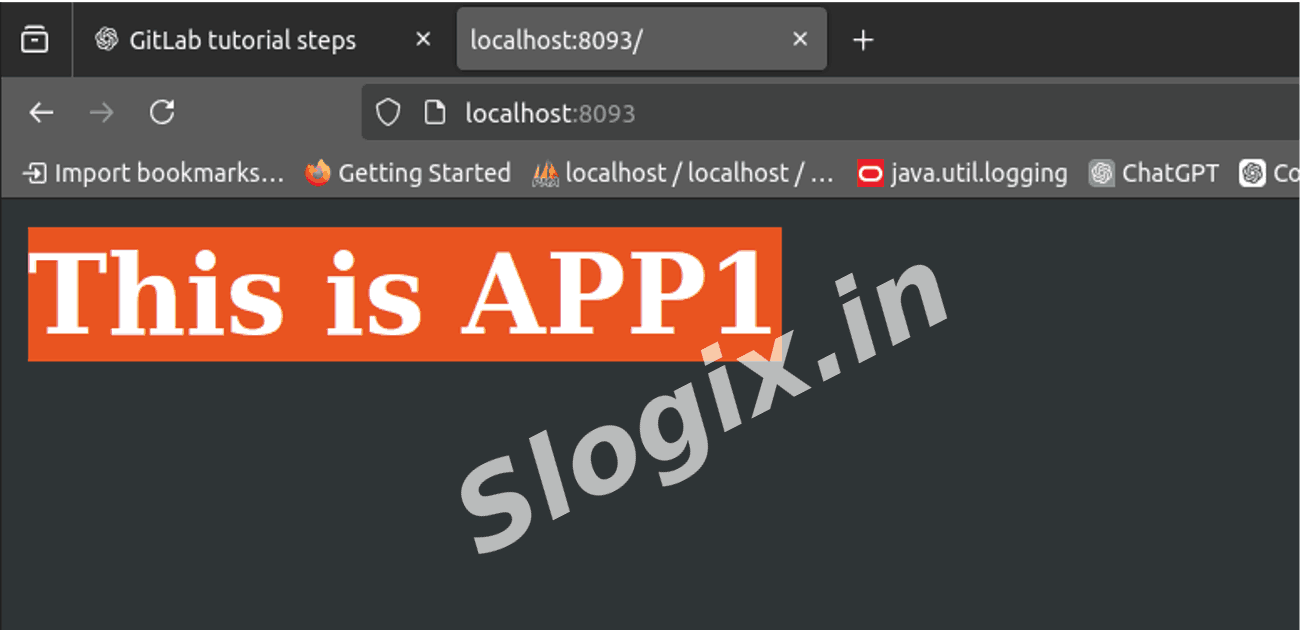Open the java.util.logging bookmark

tap(962, 173)
